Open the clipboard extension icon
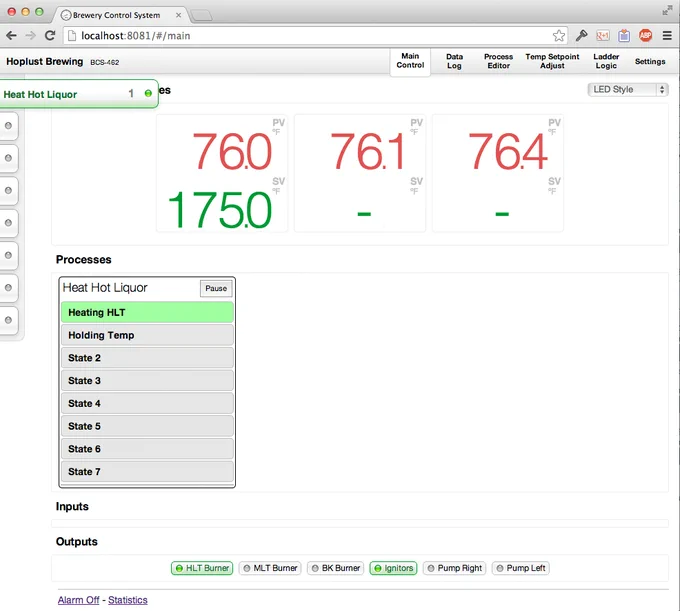680x611 pixels. coord(624,36)
